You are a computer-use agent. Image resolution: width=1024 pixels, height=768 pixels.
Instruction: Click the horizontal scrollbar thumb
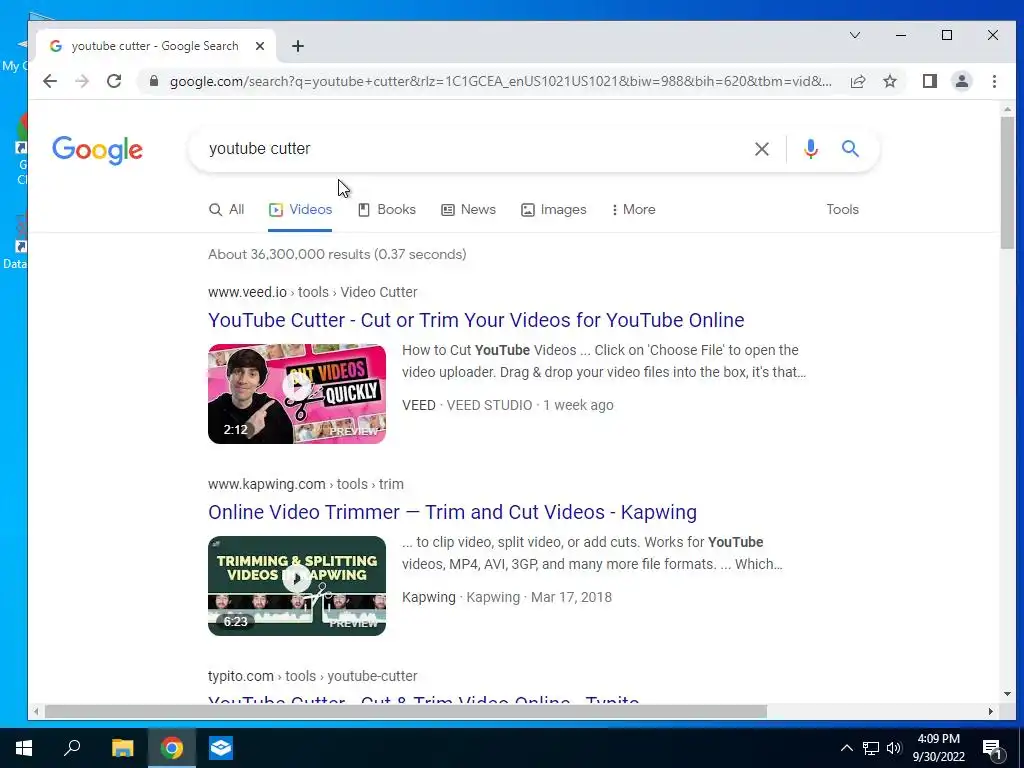click(405, 711)
